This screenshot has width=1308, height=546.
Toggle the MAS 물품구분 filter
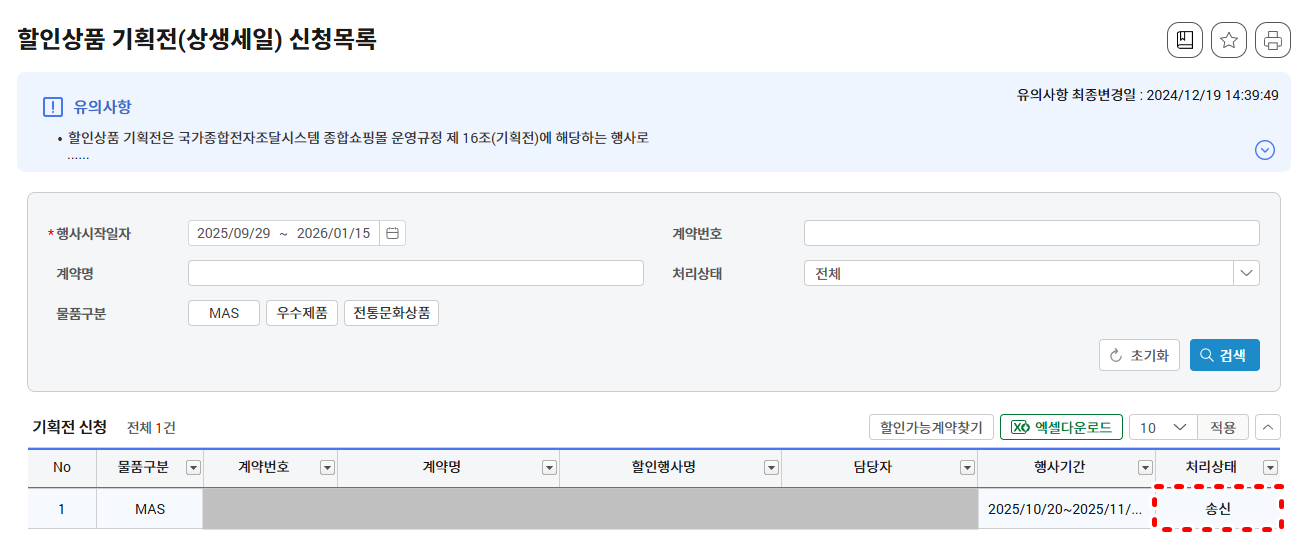tap(224, 313)
